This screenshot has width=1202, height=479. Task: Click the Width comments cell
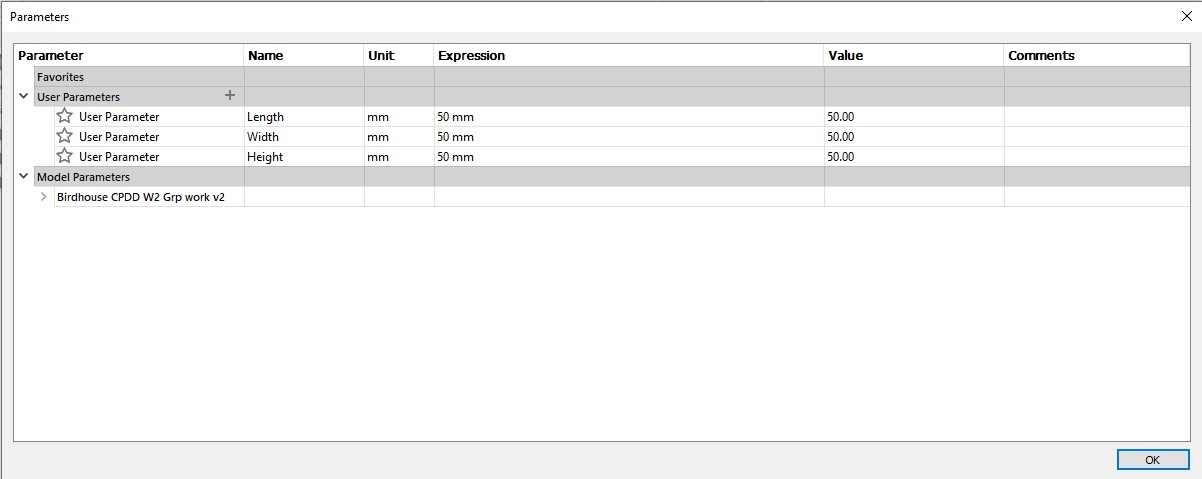point(1097,136)
